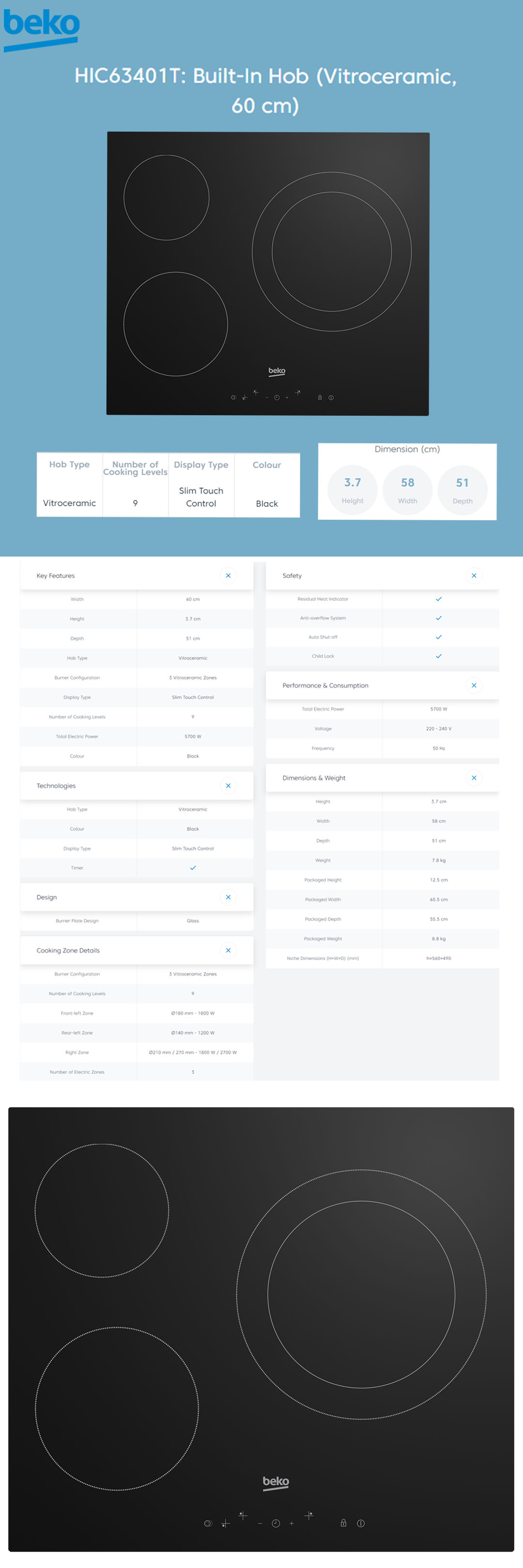Select the Technologies section header
This screenshot has height=1568, width=523.
[x=56, y=786]
